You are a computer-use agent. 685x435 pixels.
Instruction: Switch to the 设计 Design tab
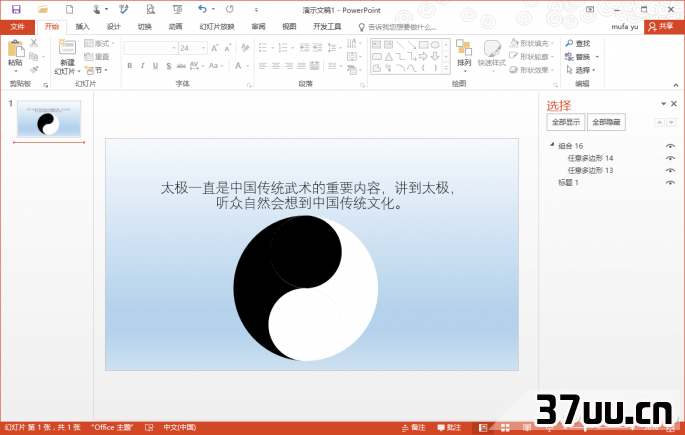(113, 27)
